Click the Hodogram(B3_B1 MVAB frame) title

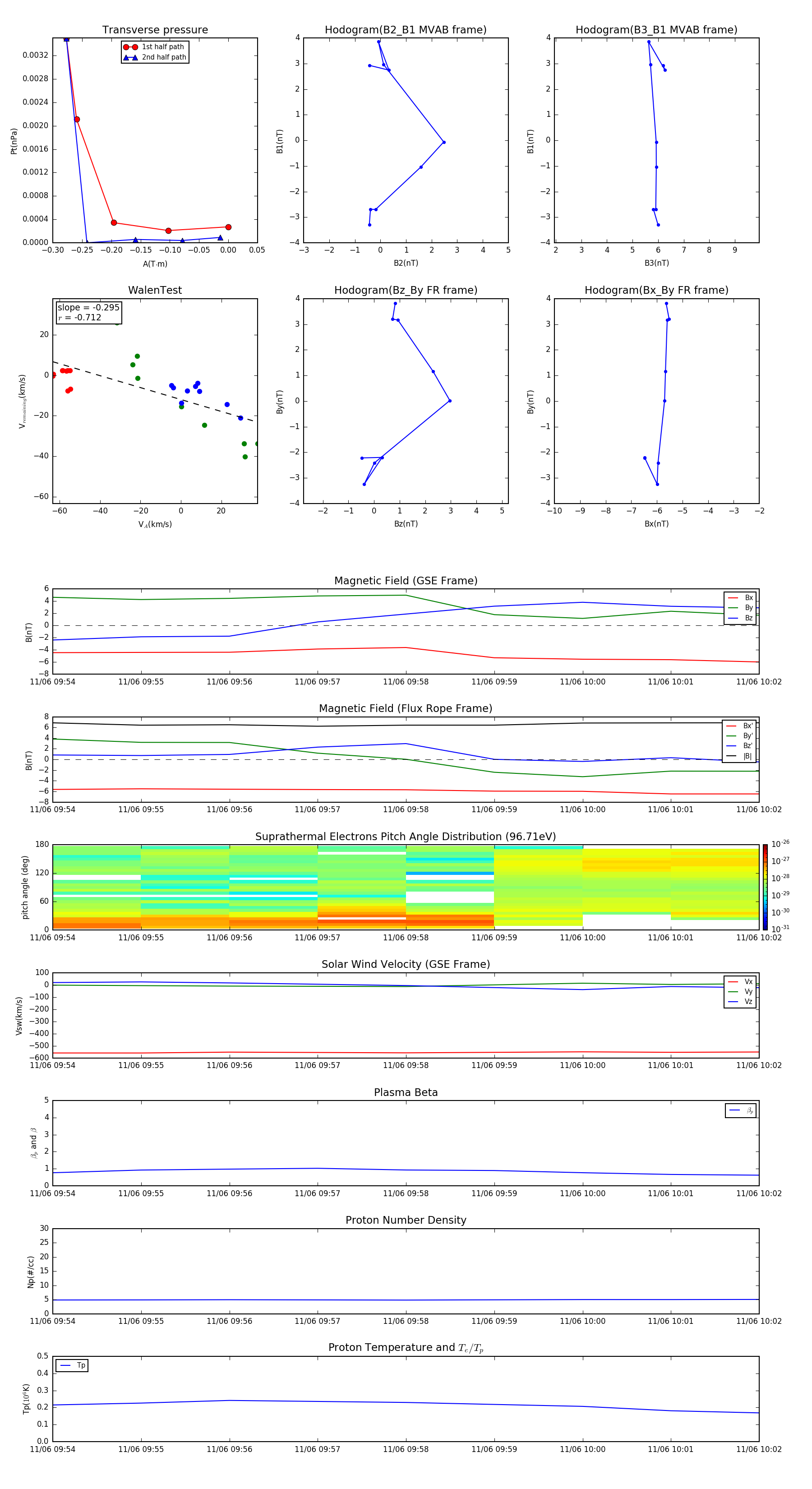656,30
